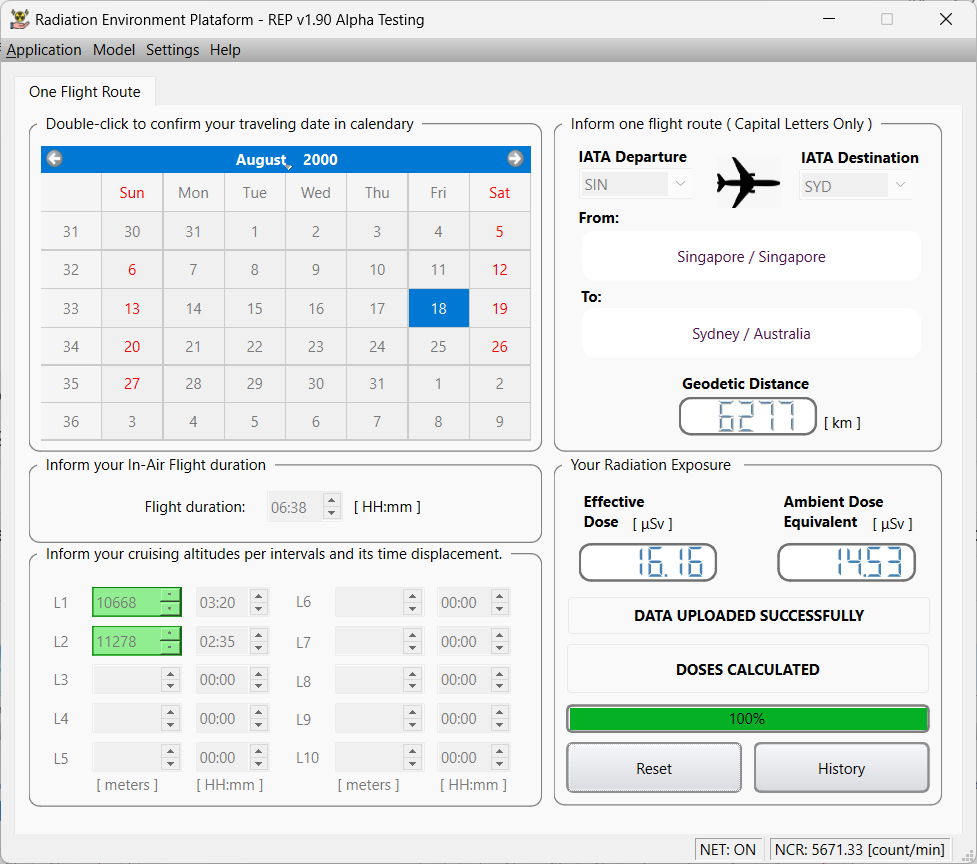
Task: Open the Help menu
Action: tap(225, 50)
